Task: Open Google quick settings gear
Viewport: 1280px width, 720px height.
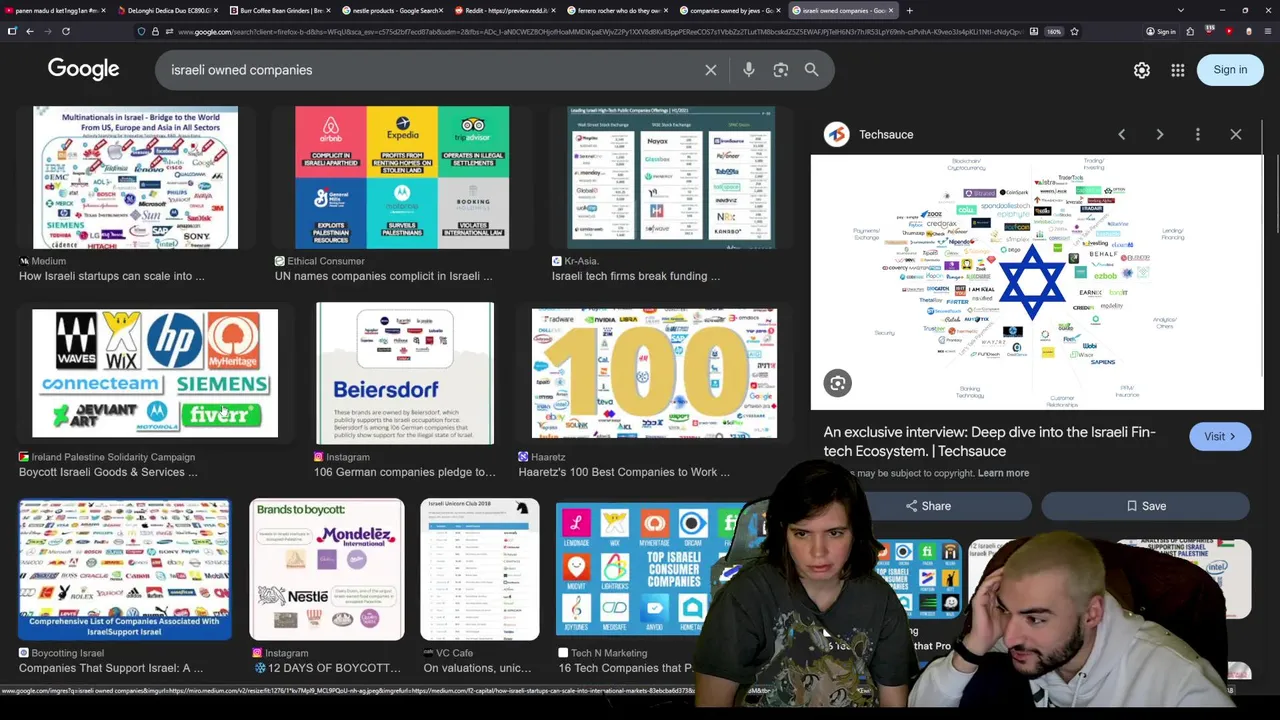Action: click(x=1142, y=70)
